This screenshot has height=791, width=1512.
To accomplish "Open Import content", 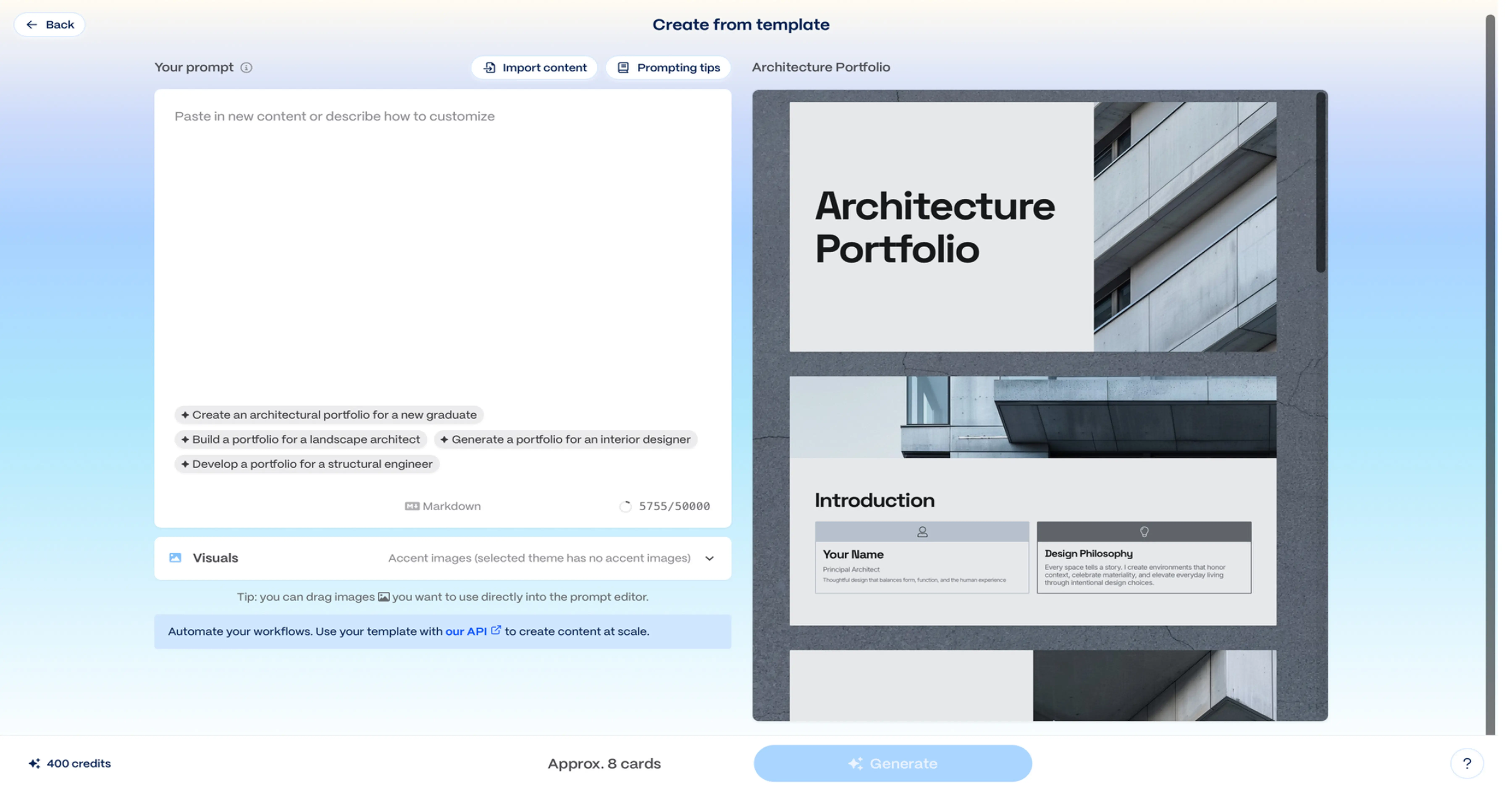I will [534, 67].
